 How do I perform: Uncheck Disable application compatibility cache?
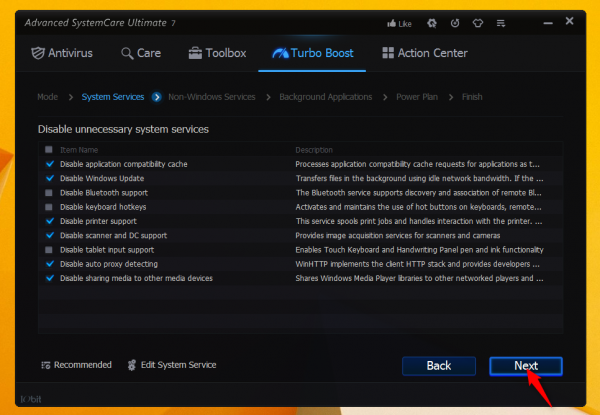(x=49, y=164)
